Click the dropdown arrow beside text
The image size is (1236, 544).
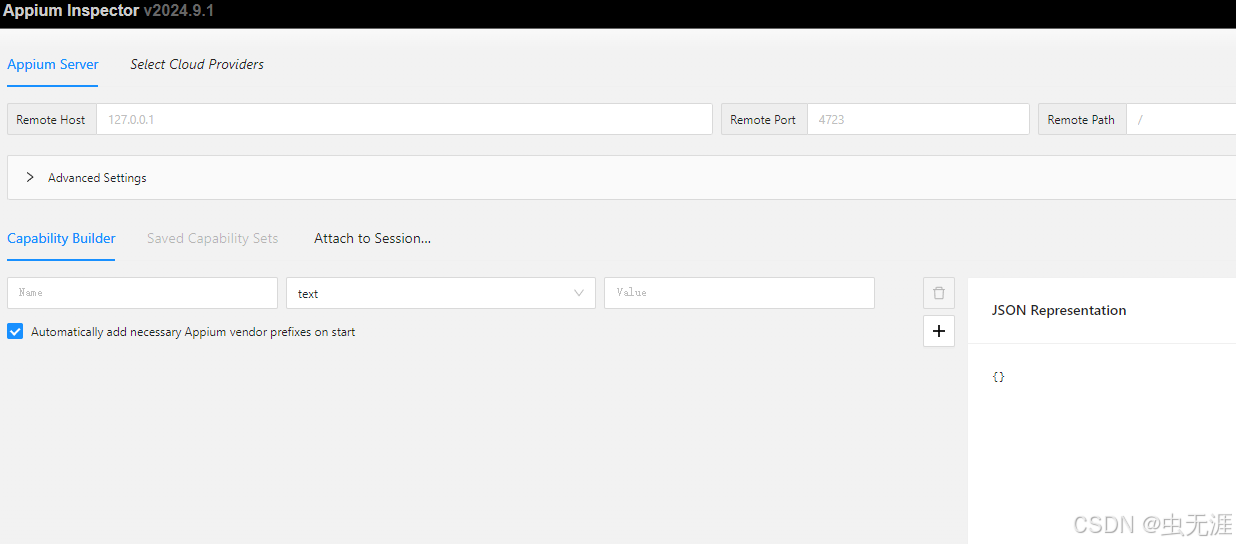point(579,293)
